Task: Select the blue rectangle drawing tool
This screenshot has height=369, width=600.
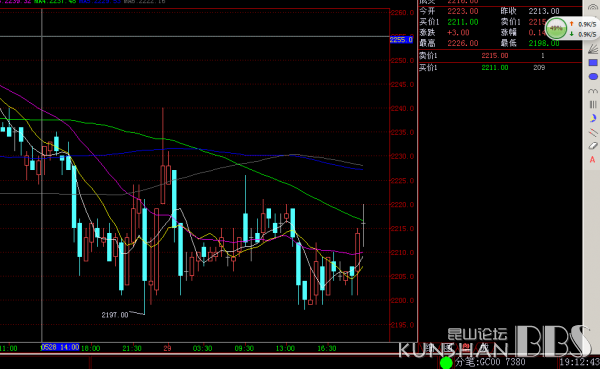Action: point(593,63)
